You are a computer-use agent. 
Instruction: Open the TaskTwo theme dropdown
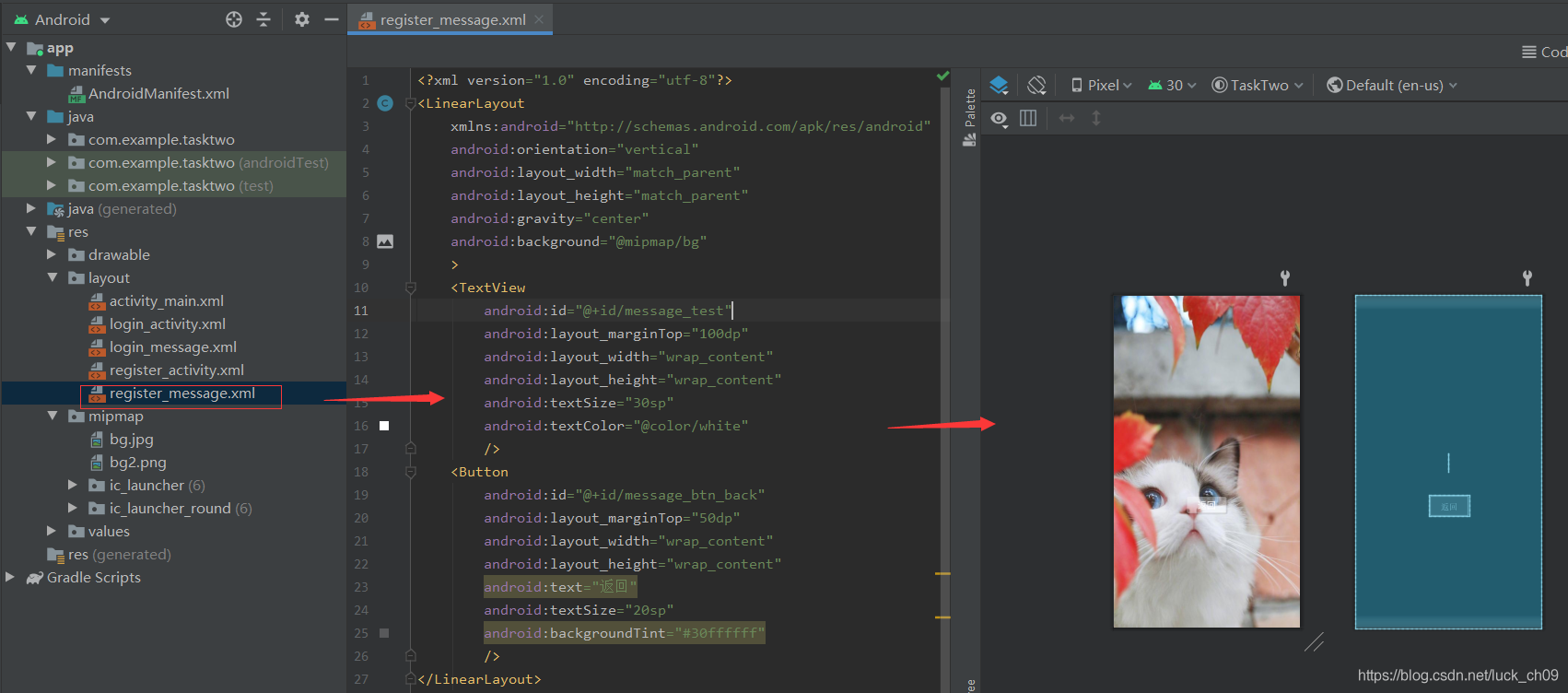pyautogui.click(x=1258, y=85)
